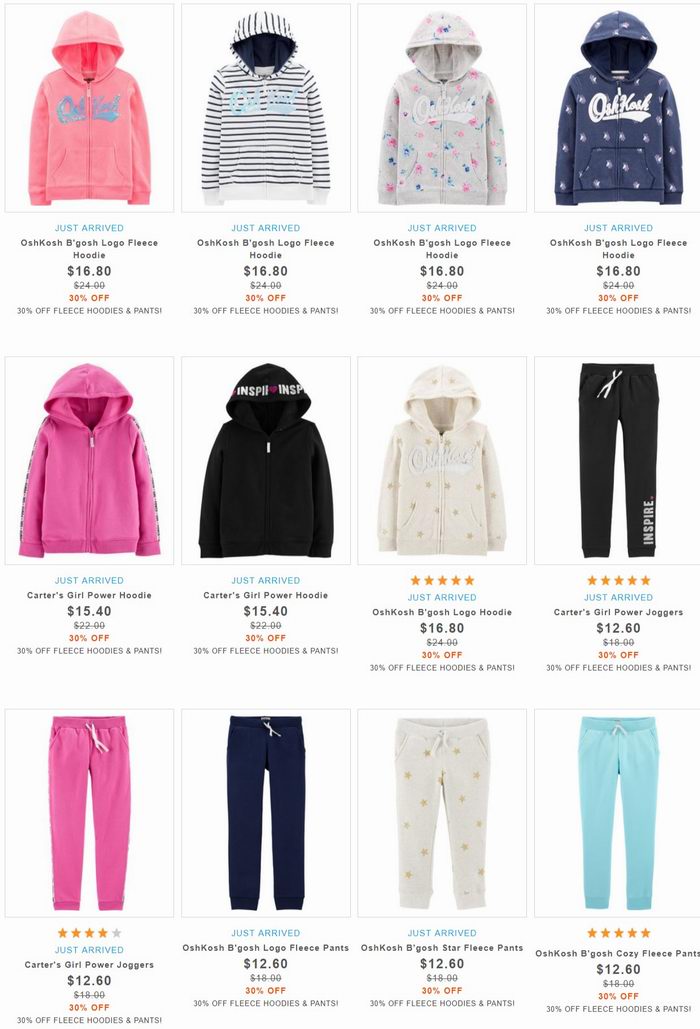700x1029 pixels.
Task: Open the pink Carter's Girl Power Joggers image
Action: click(x=89, y=813)
